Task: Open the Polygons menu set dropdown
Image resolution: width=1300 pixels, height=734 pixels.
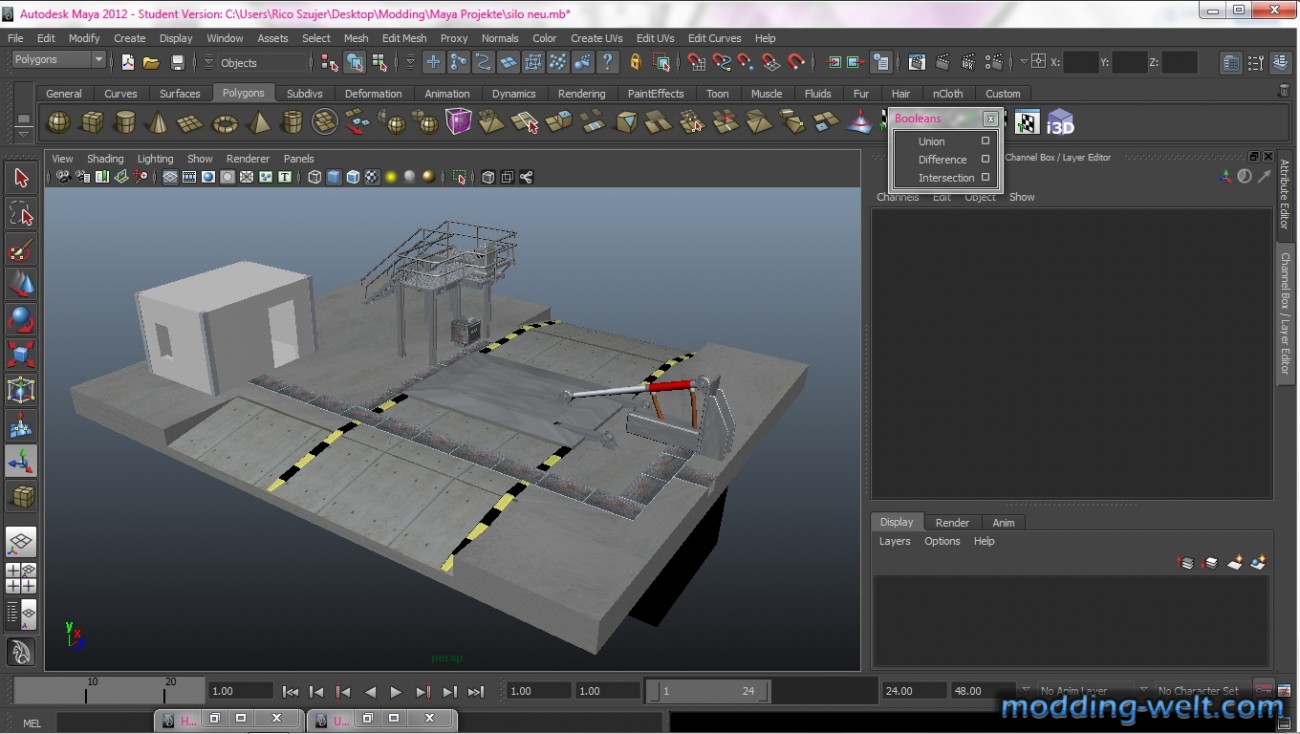Action: point(58,60)
